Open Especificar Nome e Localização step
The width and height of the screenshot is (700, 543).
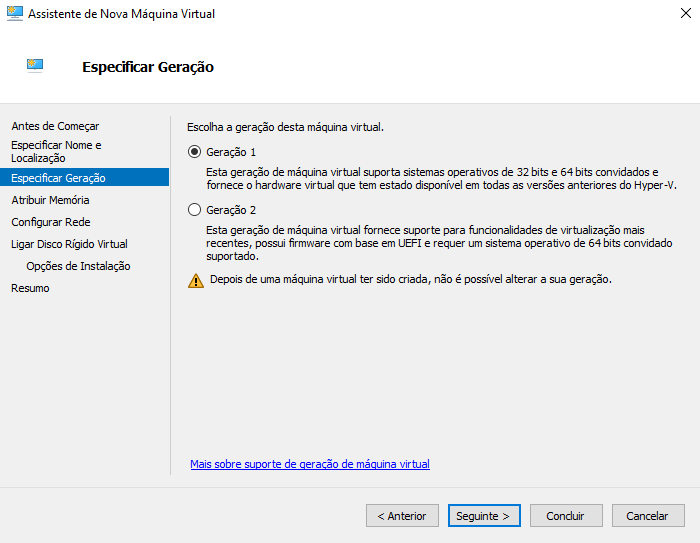56,151
